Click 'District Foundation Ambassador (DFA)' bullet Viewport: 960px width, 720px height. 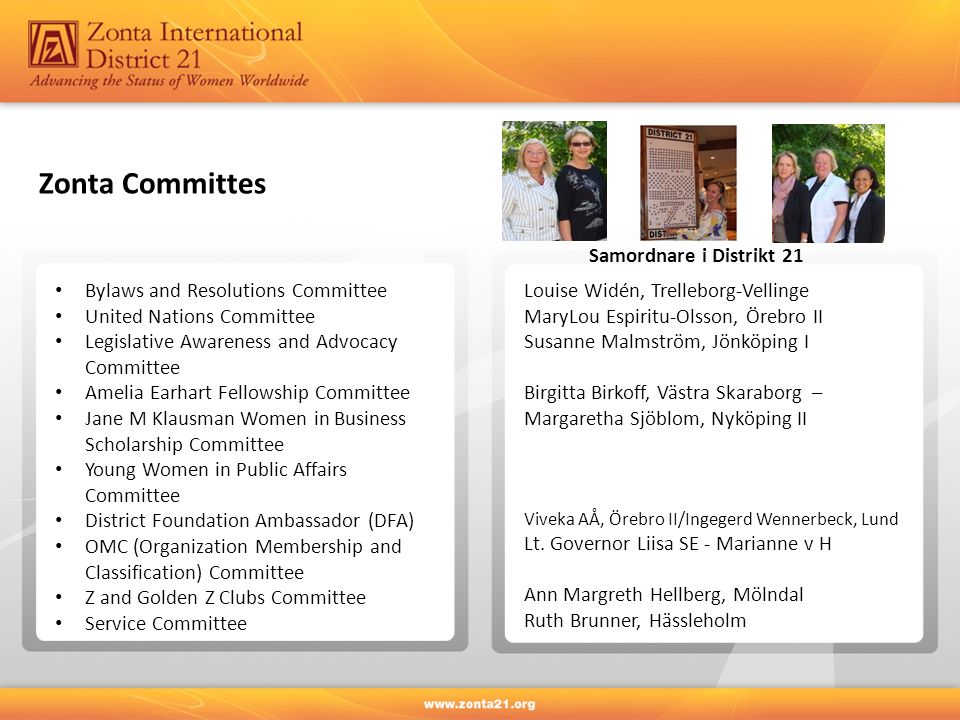[249, 521]
